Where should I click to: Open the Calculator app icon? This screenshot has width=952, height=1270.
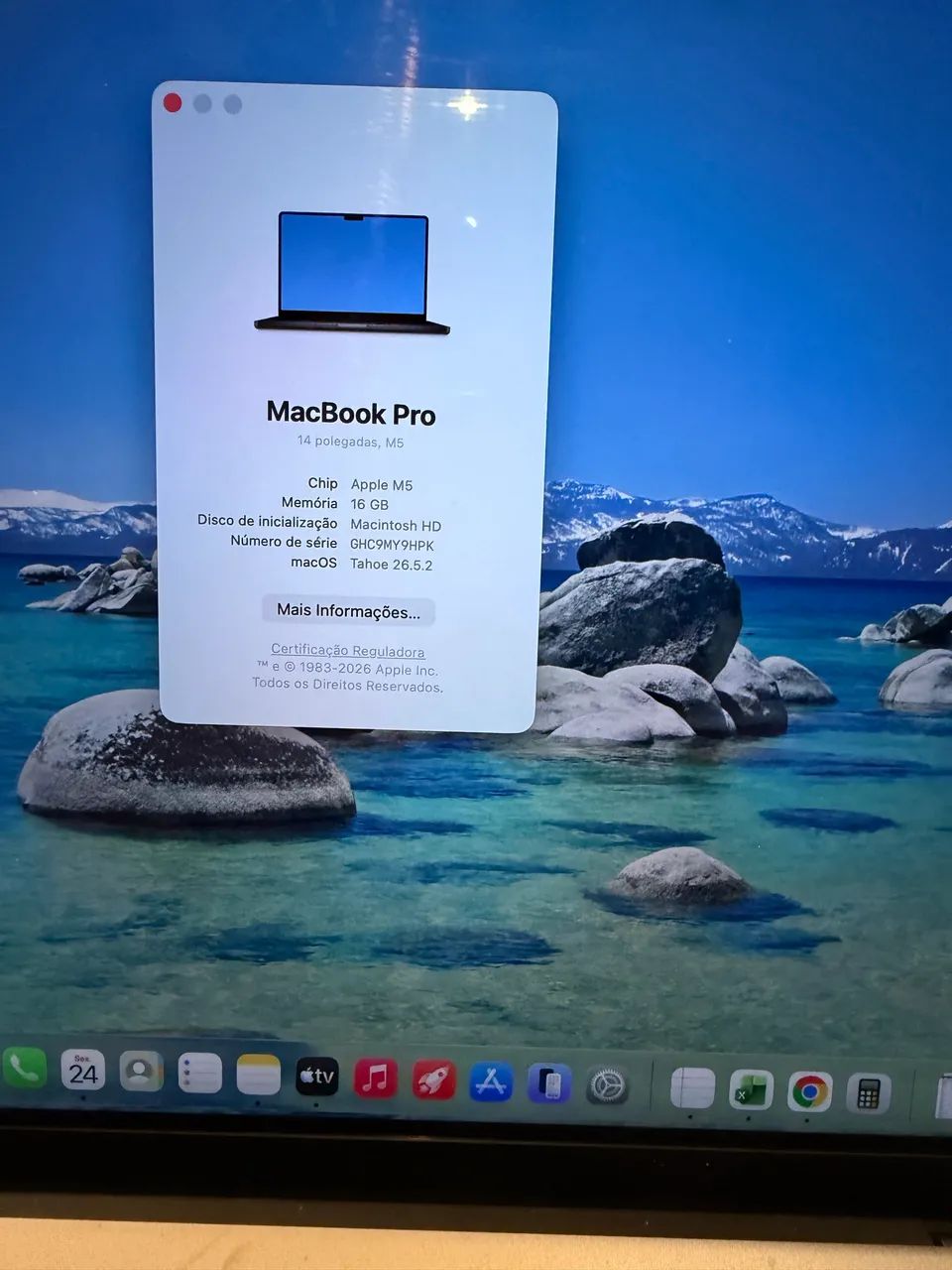pos(869,1093)
